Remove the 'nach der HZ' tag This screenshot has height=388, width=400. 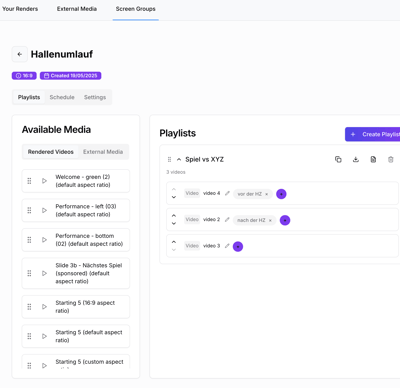click(x=270, y=220)
